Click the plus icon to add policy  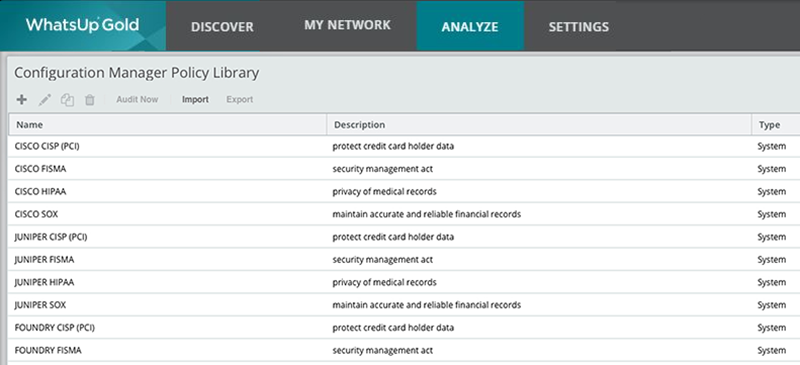pyautogui.click(x=21, y=100)
